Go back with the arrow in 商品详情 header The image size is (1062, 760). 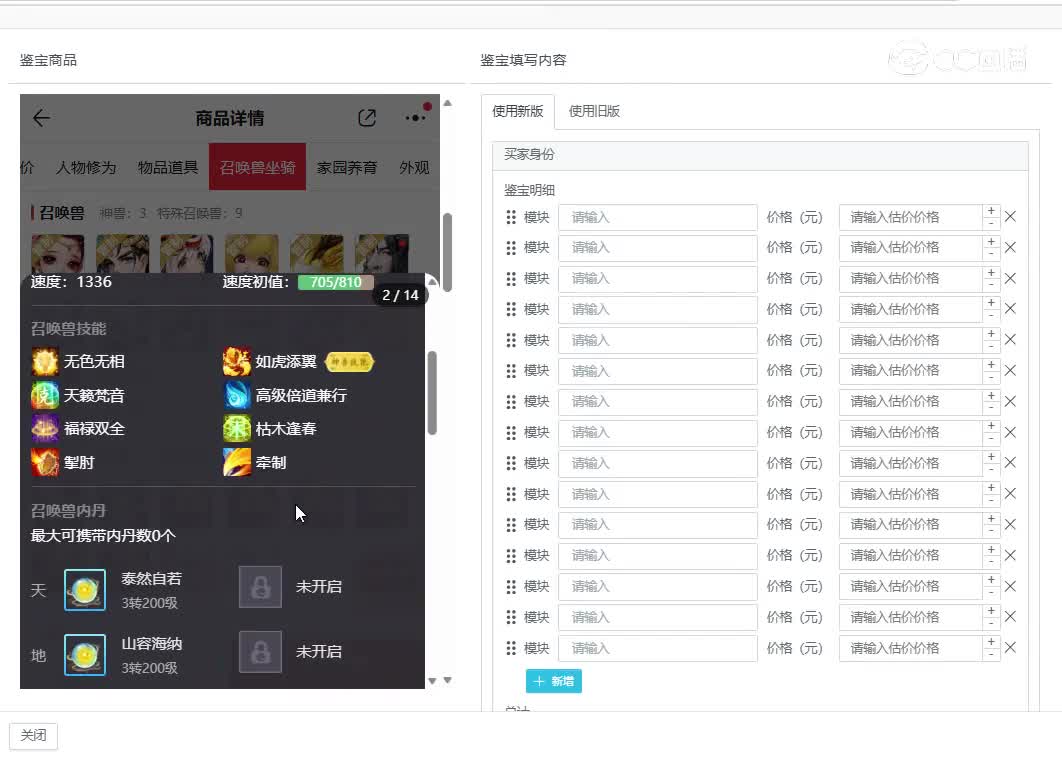point(41,118)
